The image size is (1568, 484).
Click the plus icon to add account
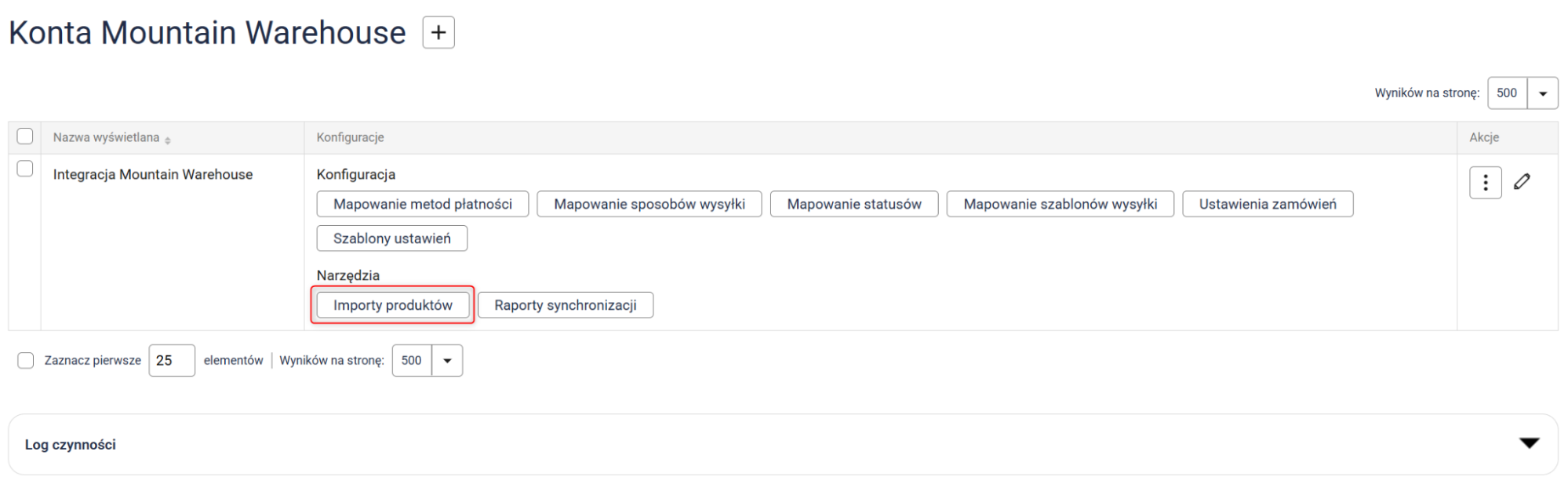(438, 33)
